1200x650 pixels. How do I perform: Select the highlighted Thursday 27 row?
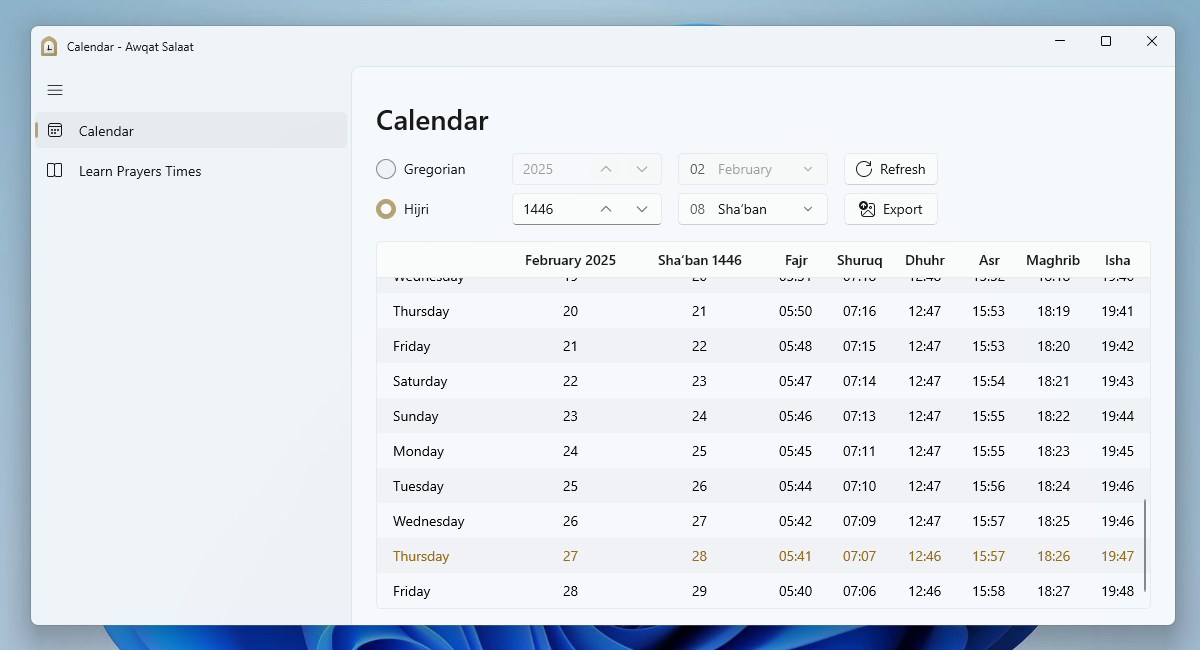click(700, 556)
